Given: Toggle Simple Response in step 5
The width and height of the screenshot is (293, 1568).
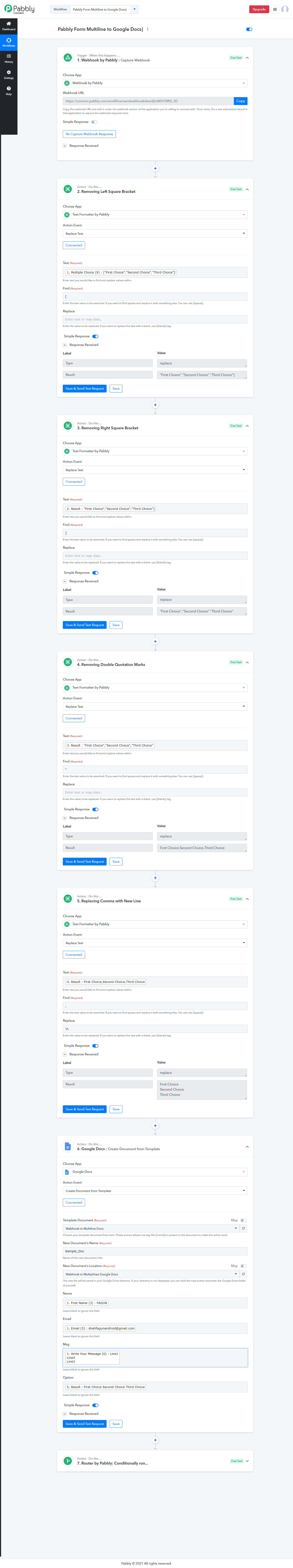Looking at the screenshot, I should [x=95, y=1046].
